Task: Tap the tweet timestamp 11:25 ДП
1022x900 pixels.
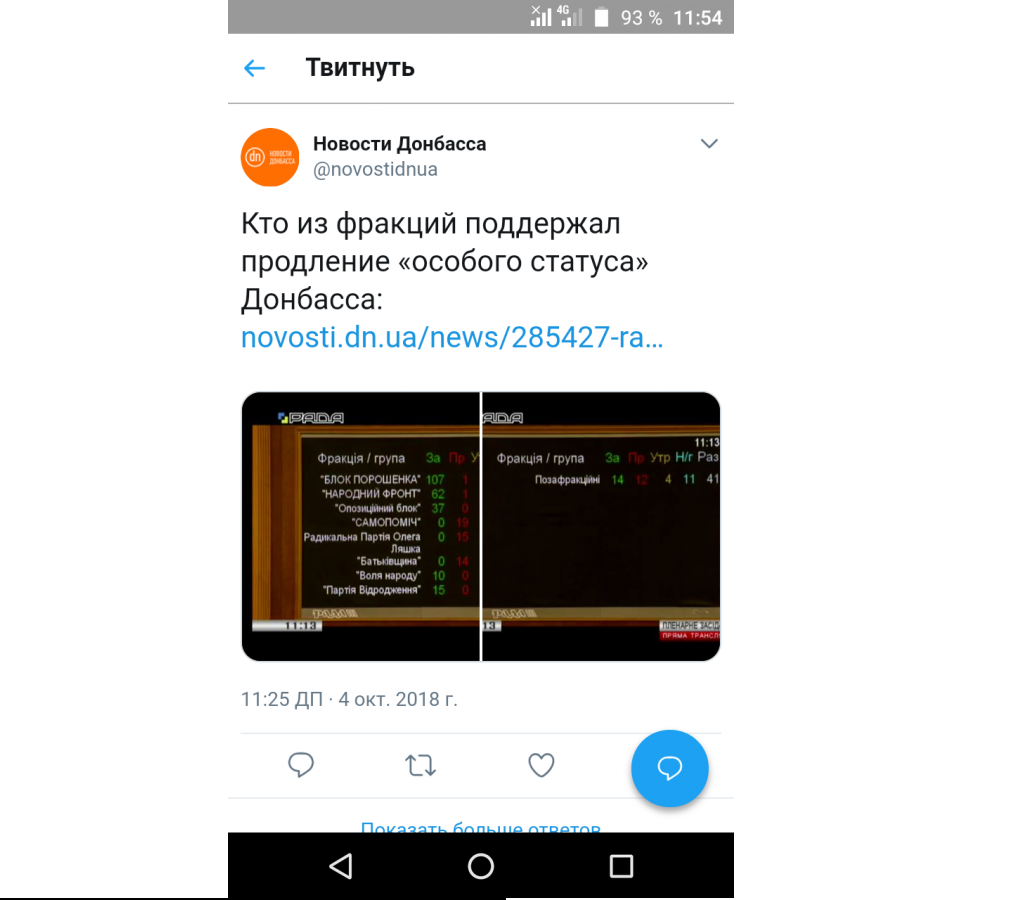Action: click(x=282, y=699)
